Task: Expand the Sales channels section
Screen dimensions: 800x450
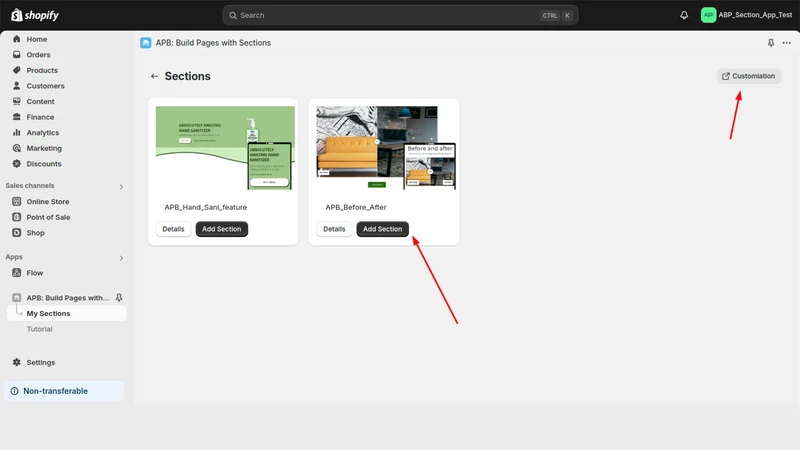Action: 121,186
